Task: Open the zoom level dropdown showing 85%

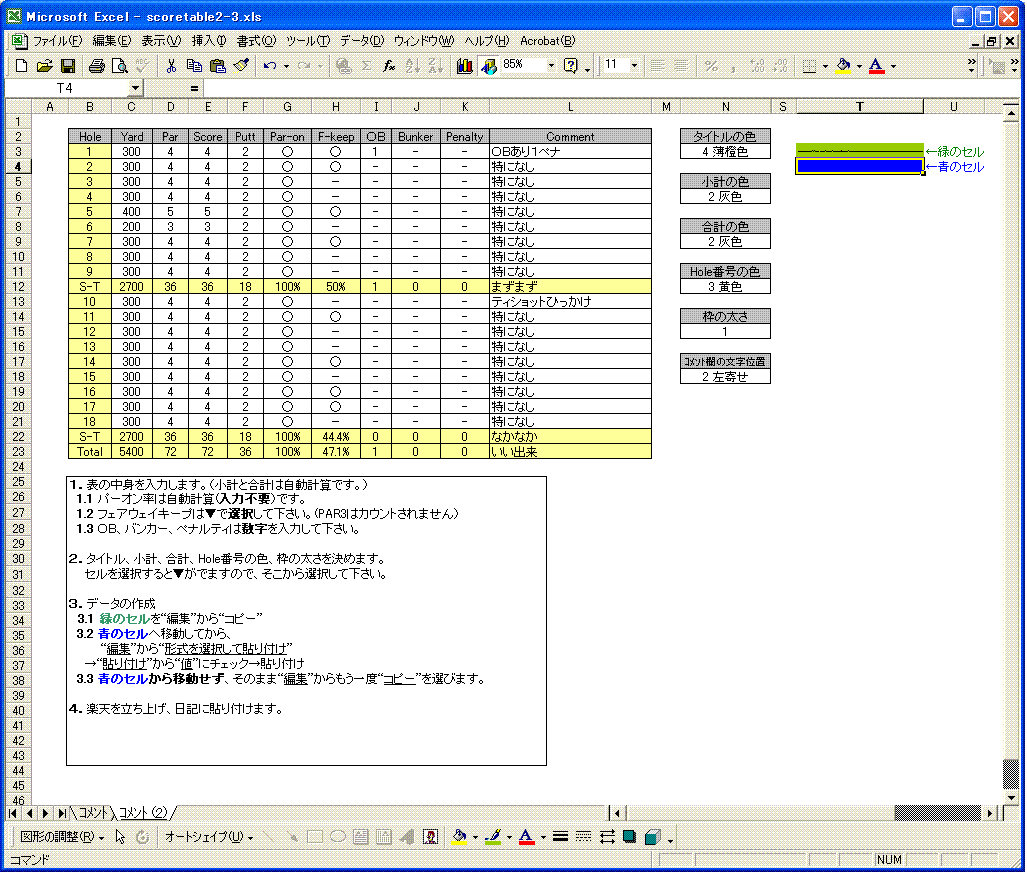Action: point(552,66)
